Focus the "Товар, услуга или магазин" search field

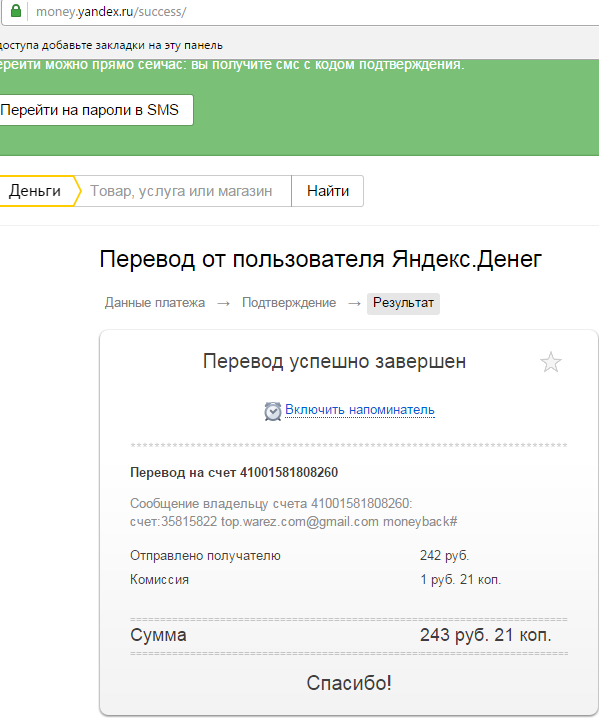point(181,191)
